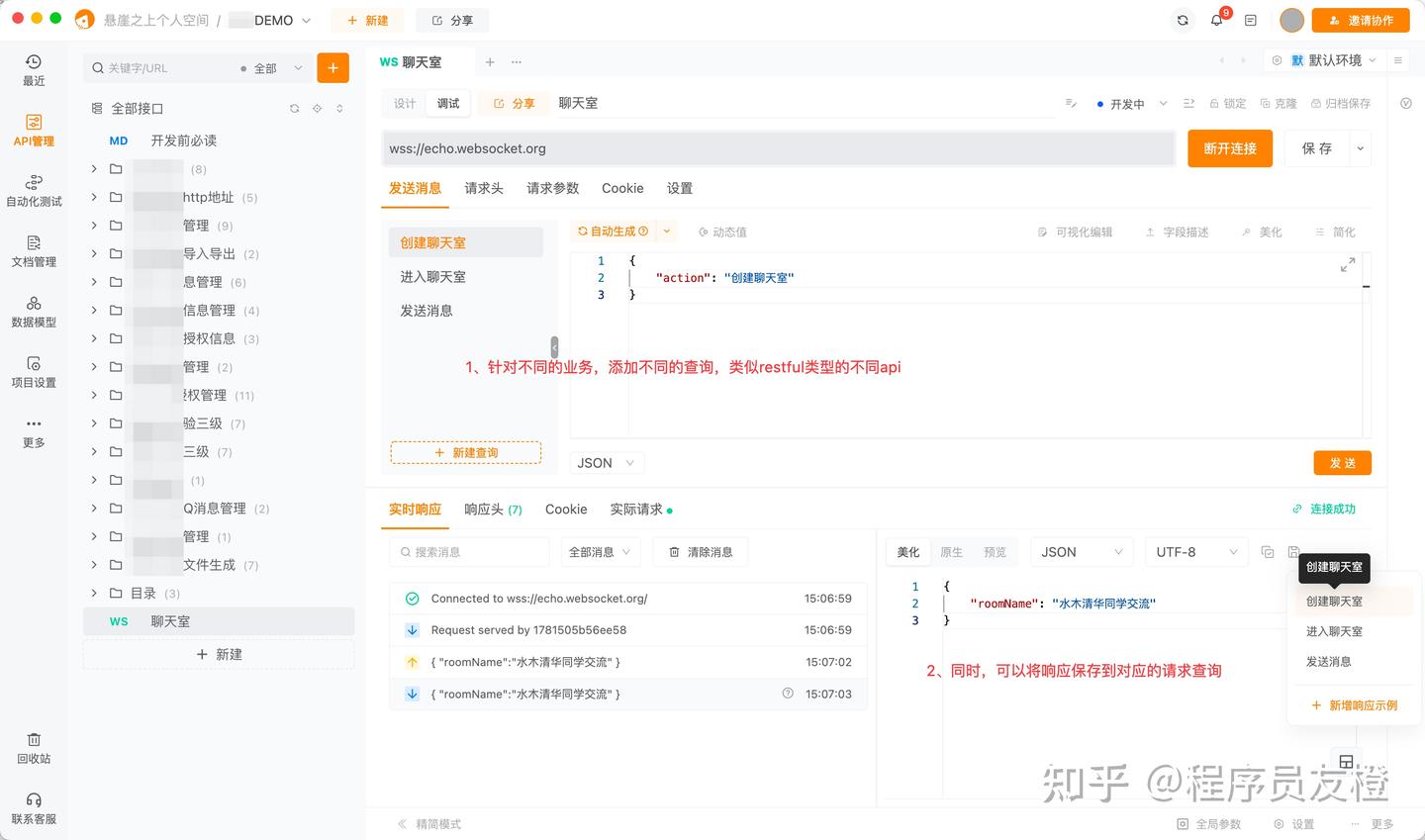Open the 数据模型 sidebar panel
This screenshot has height=840, width=1425.
tap(34, 312)
